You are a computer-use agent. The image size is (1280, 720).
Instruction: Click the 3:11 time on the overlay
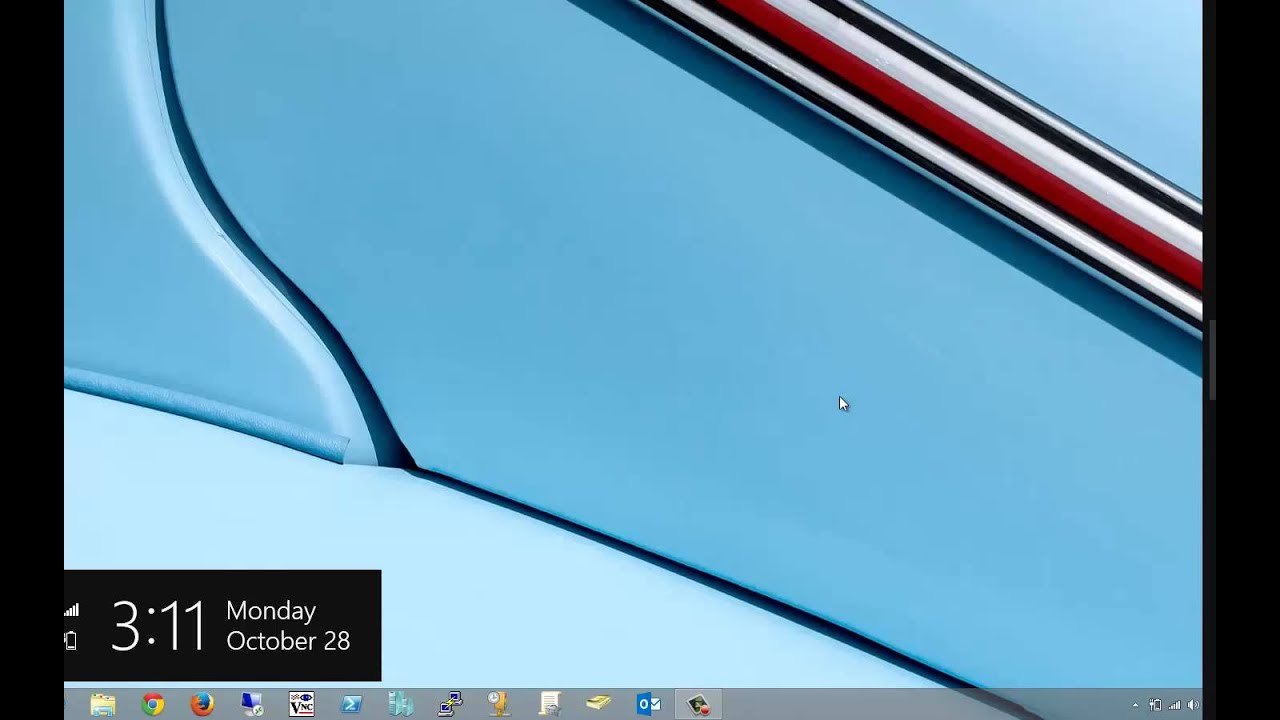(x=158, y=626)
